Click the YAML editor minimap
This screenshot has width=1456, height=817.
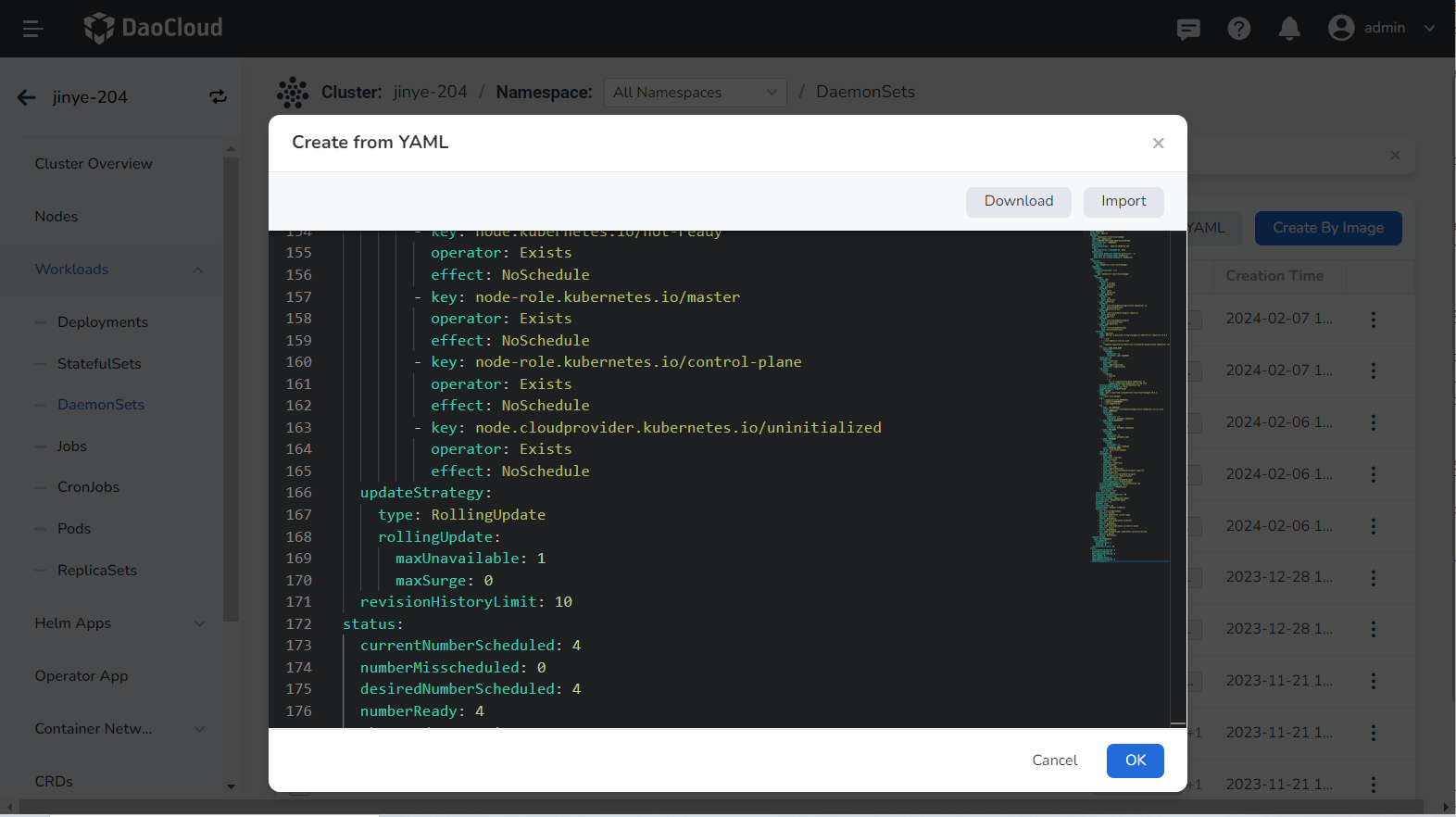(1128, 396)
